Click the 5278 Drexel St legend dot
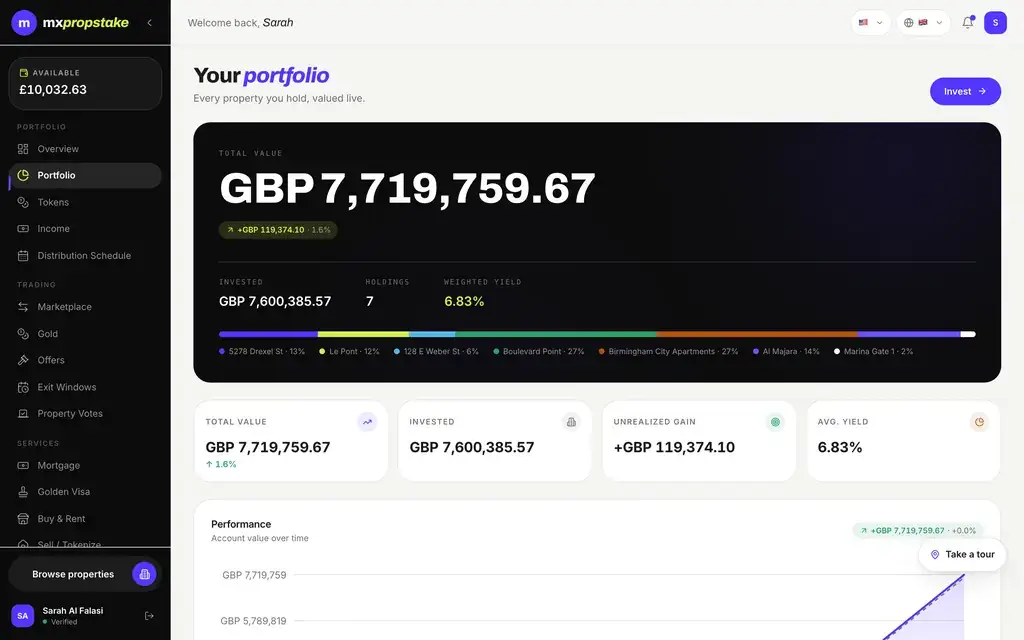The image size is (1024, 640). (x=222, y=351)
